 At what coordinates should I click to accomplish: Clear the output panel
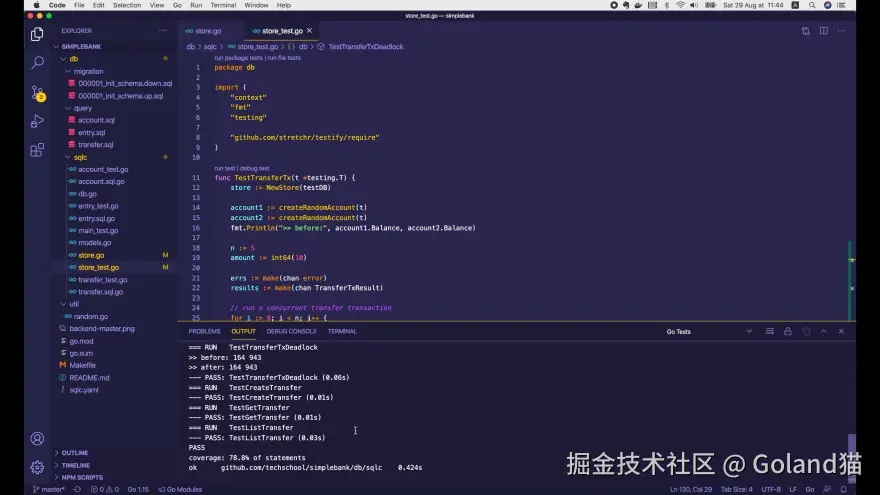pos(769,332)
